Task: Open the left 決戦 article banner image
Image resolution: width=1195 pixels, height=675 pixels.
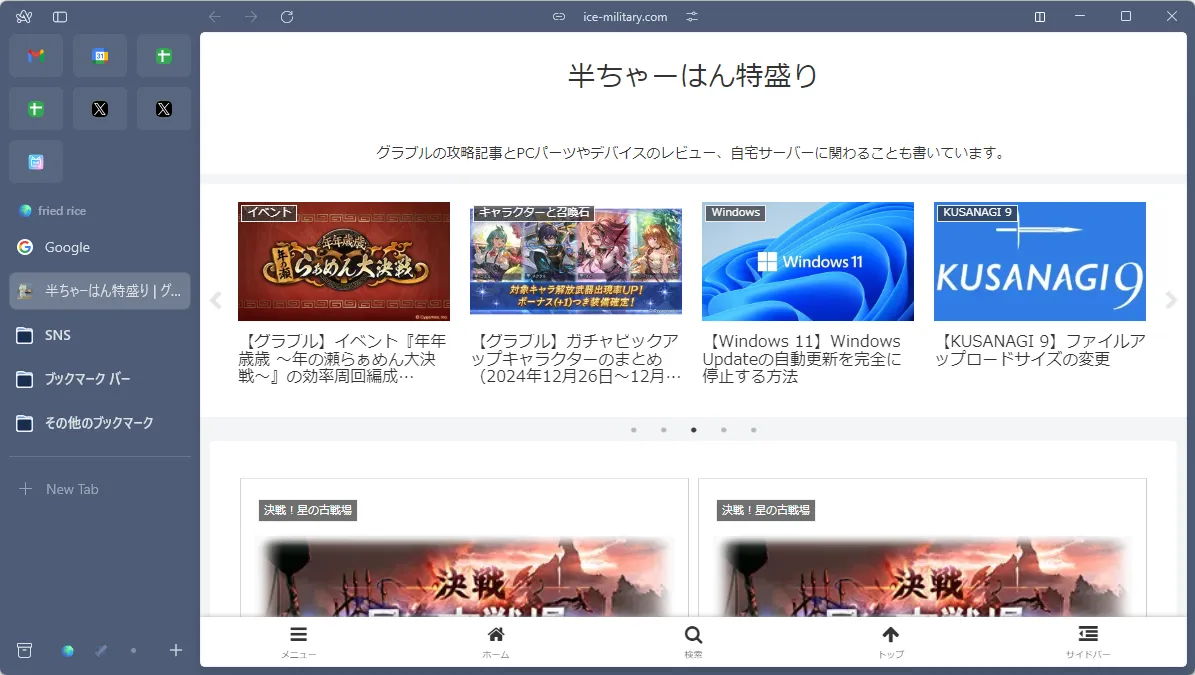Action: (x=464, y=577)
